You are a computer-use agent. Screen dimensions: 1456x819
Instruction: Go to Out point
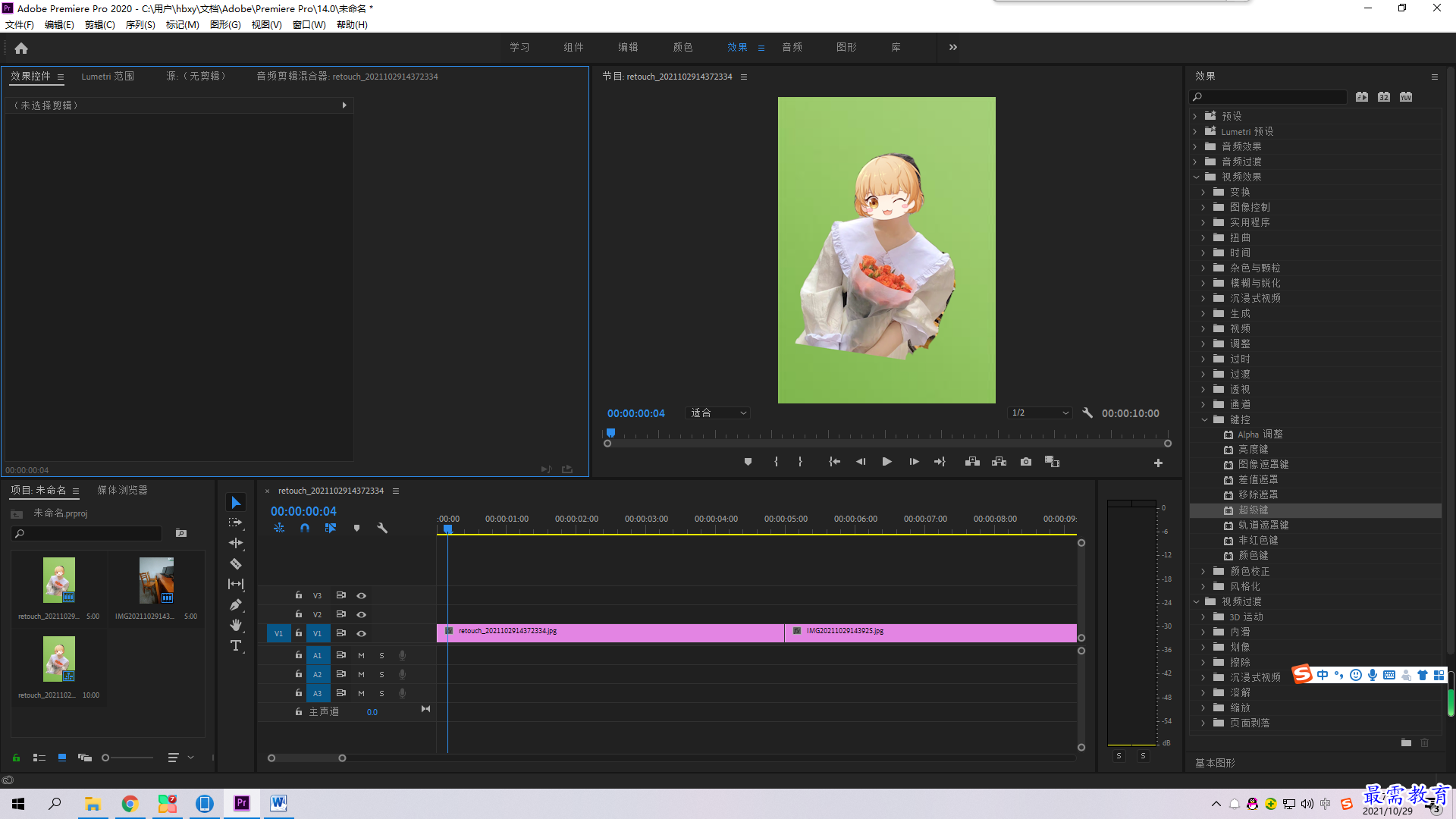pyautogui.click(x=940, y=462)
